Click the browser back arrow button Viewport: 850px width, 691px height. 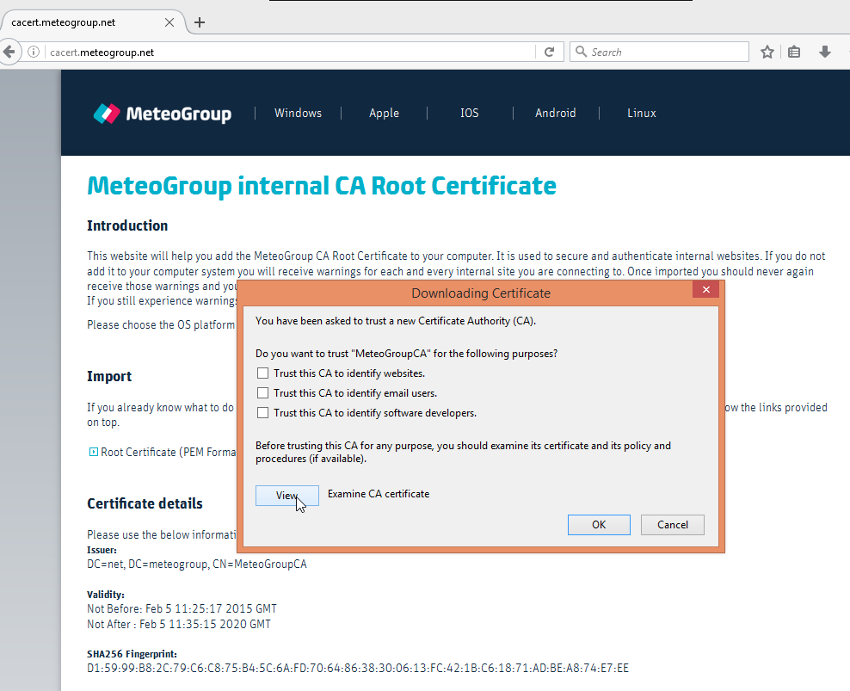pos(9,52)
